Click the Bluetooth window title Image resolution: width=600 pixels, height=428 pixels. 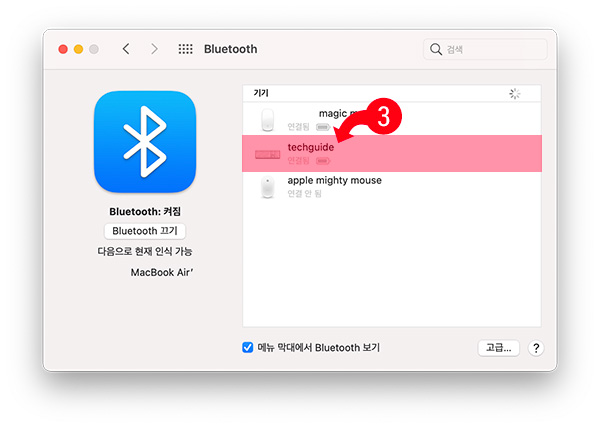click(230, 49)
